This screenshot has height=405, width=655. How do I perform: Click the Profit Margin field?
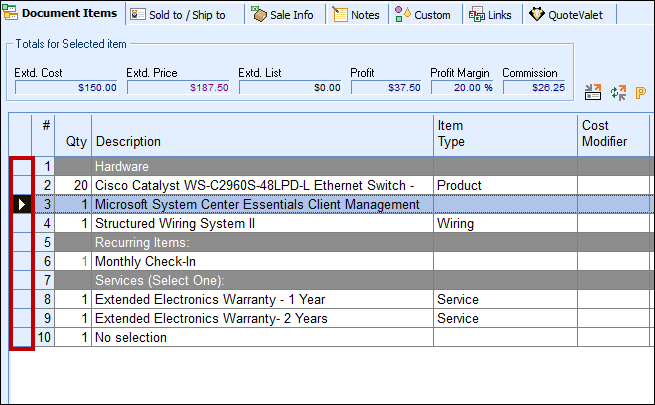coord(462,88)
